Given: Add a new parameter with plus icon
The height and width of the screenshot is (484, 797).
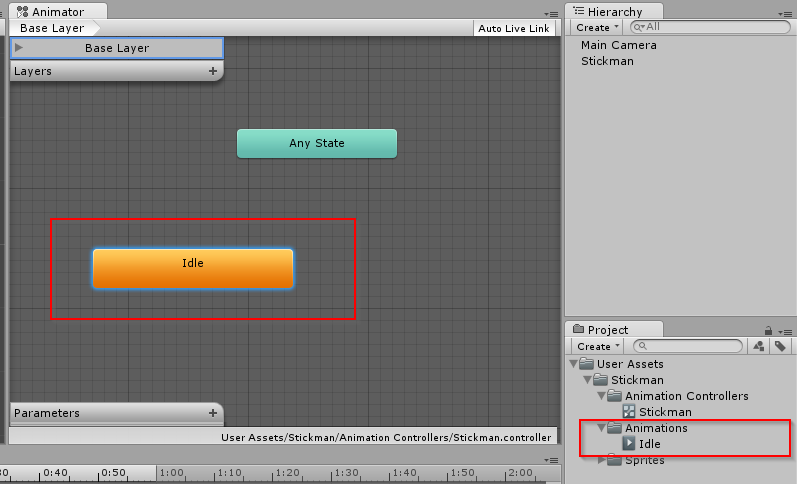Looking at the screenshot, I should point(212,413).
